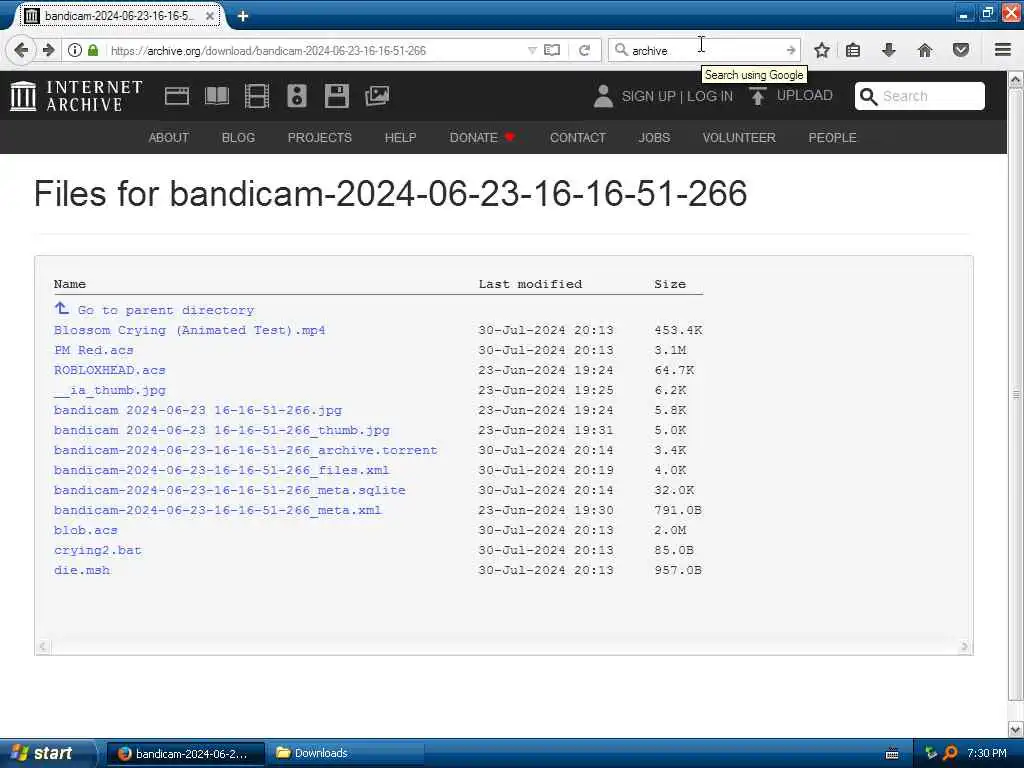Download the _archive.torrent file
The width and height of the screenshot is (1024, 768).
click(246, 450)
